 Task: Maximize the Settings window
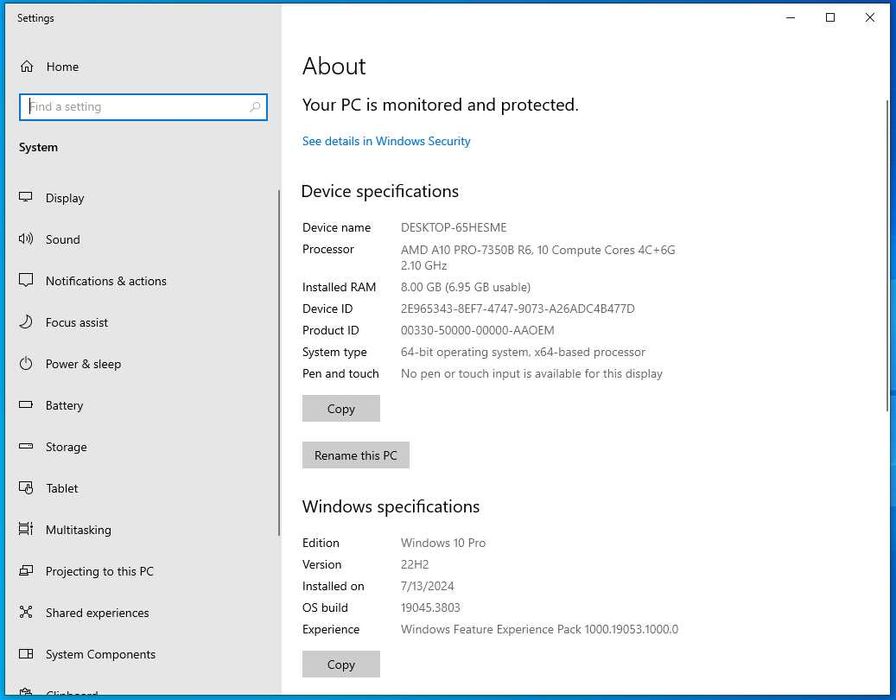[830, 18]
